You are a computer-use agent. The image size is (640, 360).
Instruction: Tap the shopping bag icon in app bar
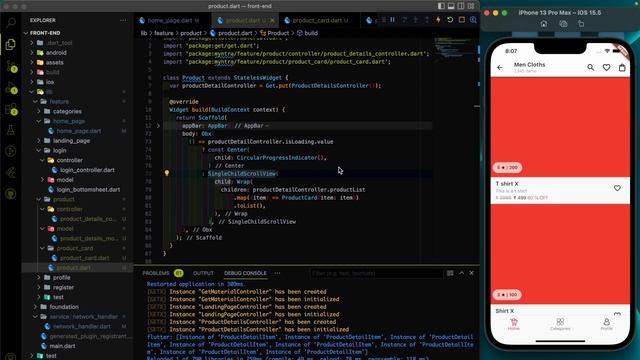click(622, 67)
